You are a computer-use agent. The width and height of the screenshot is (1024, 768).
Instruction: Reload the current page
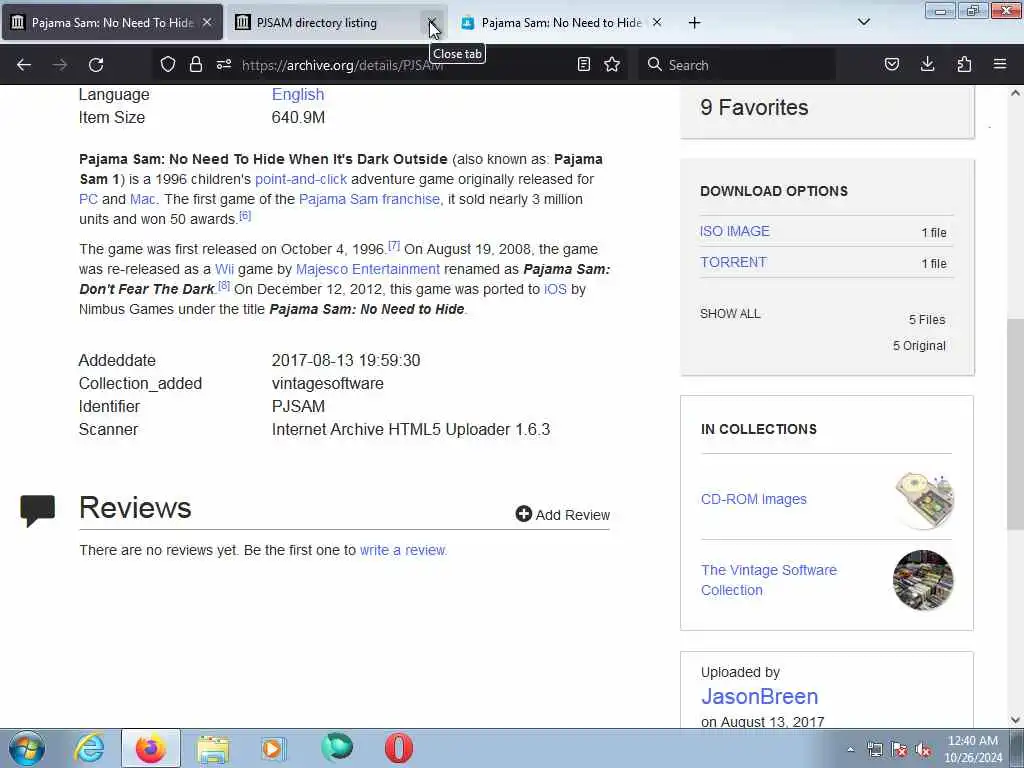pyautogui.click(x=96, y=65)
